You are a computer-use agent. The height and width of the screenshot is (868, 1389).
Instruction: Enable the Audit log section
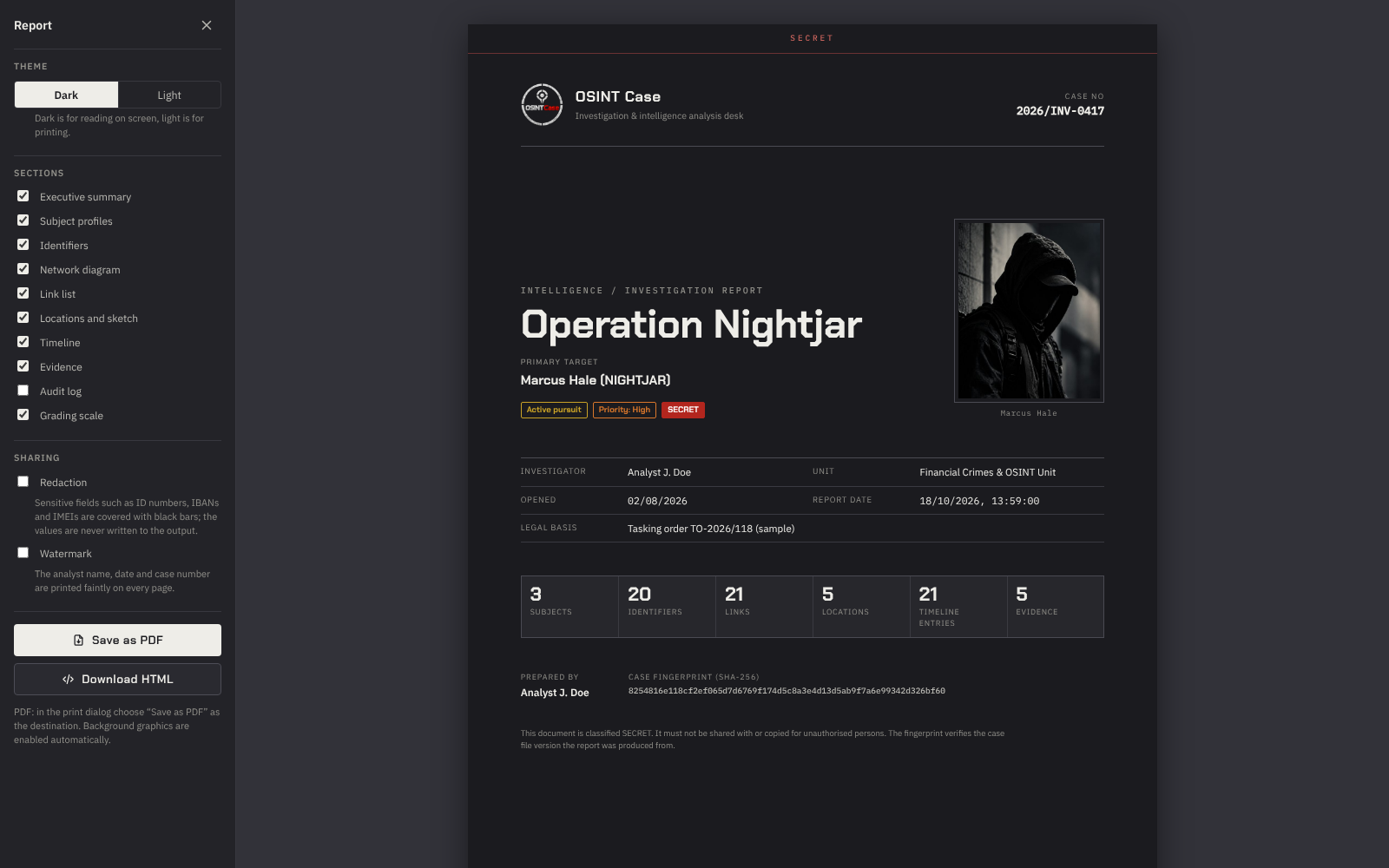[23, 391]
